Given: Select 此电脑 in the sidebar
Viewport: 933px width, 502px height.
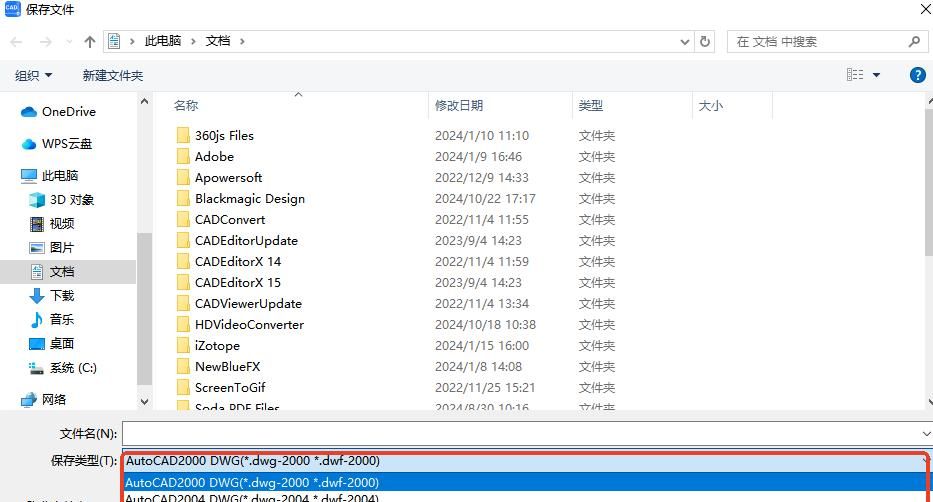Looking at the screenshot, I should coord(49,175).
